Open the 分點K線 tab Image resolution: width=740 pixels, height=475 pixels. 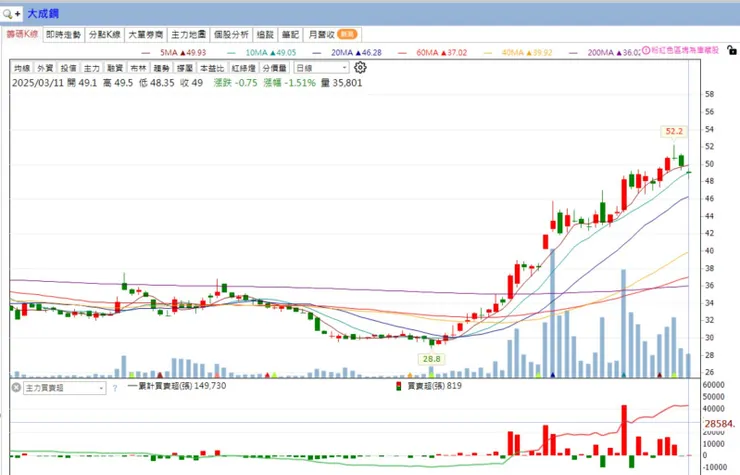[x=105, y=34]
